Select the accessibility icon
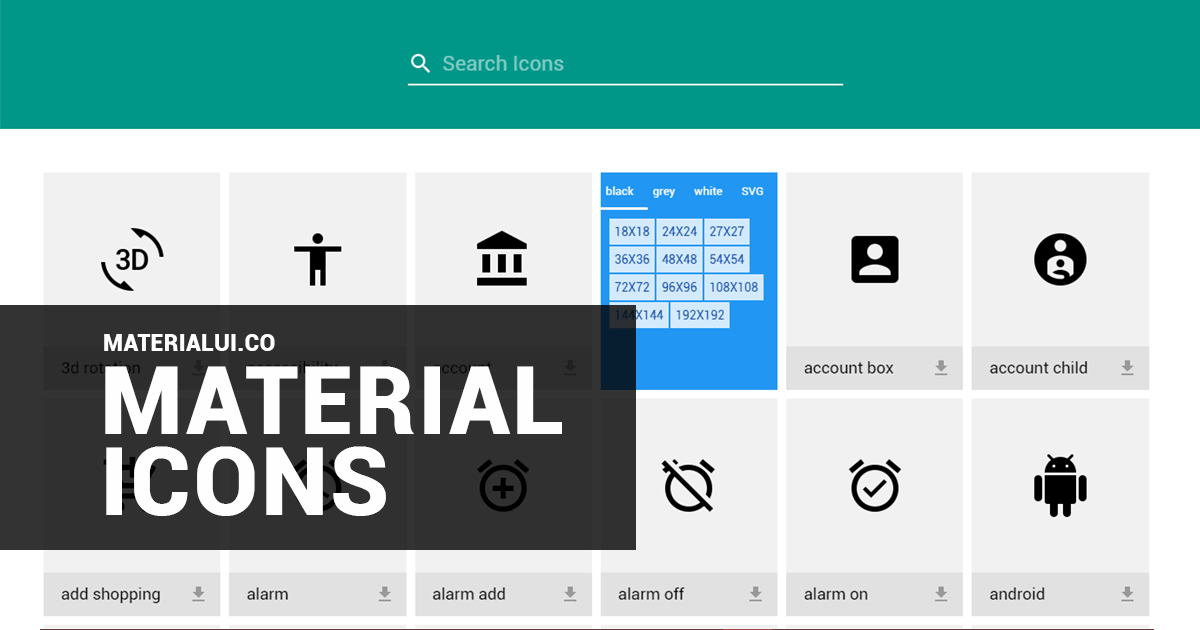 pos(317,258)
